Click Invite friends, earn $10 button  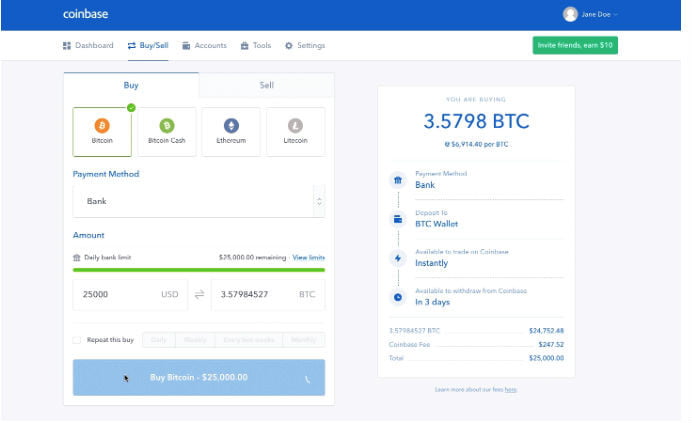575,46
